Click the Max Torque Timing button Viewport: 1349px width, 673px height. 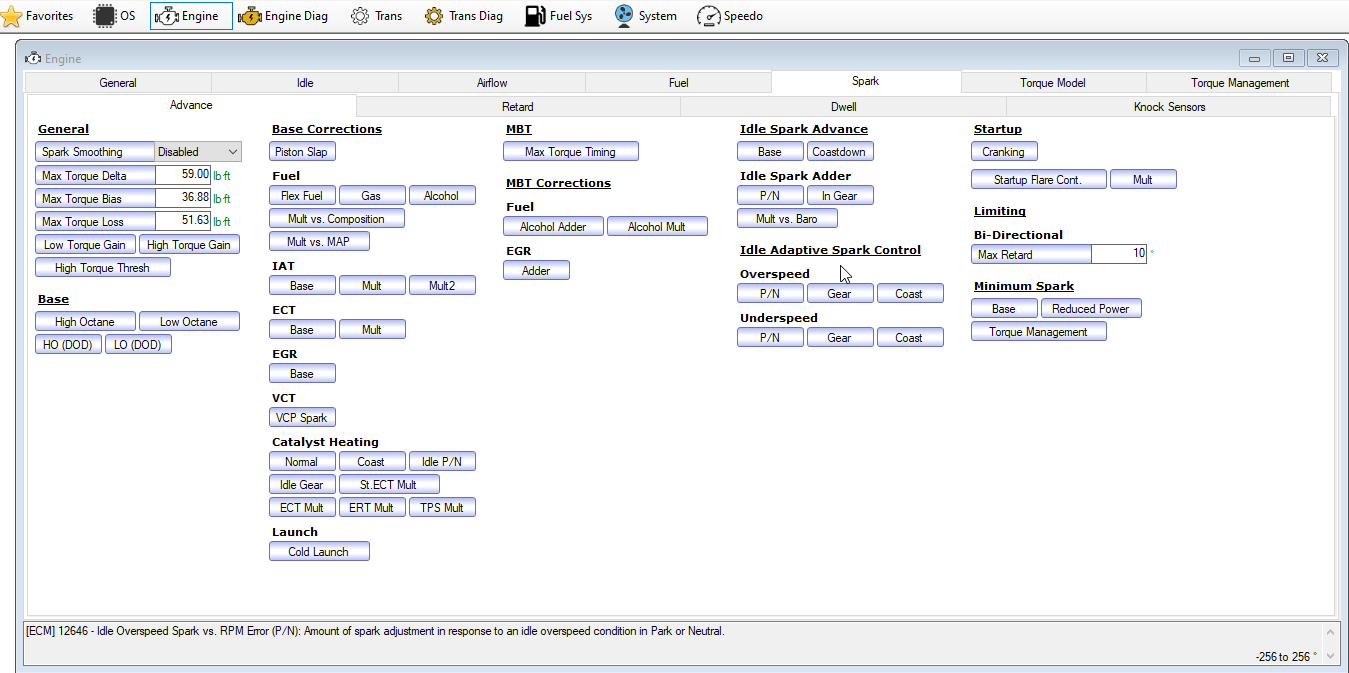pyautogui.click(x=570, y=152)
